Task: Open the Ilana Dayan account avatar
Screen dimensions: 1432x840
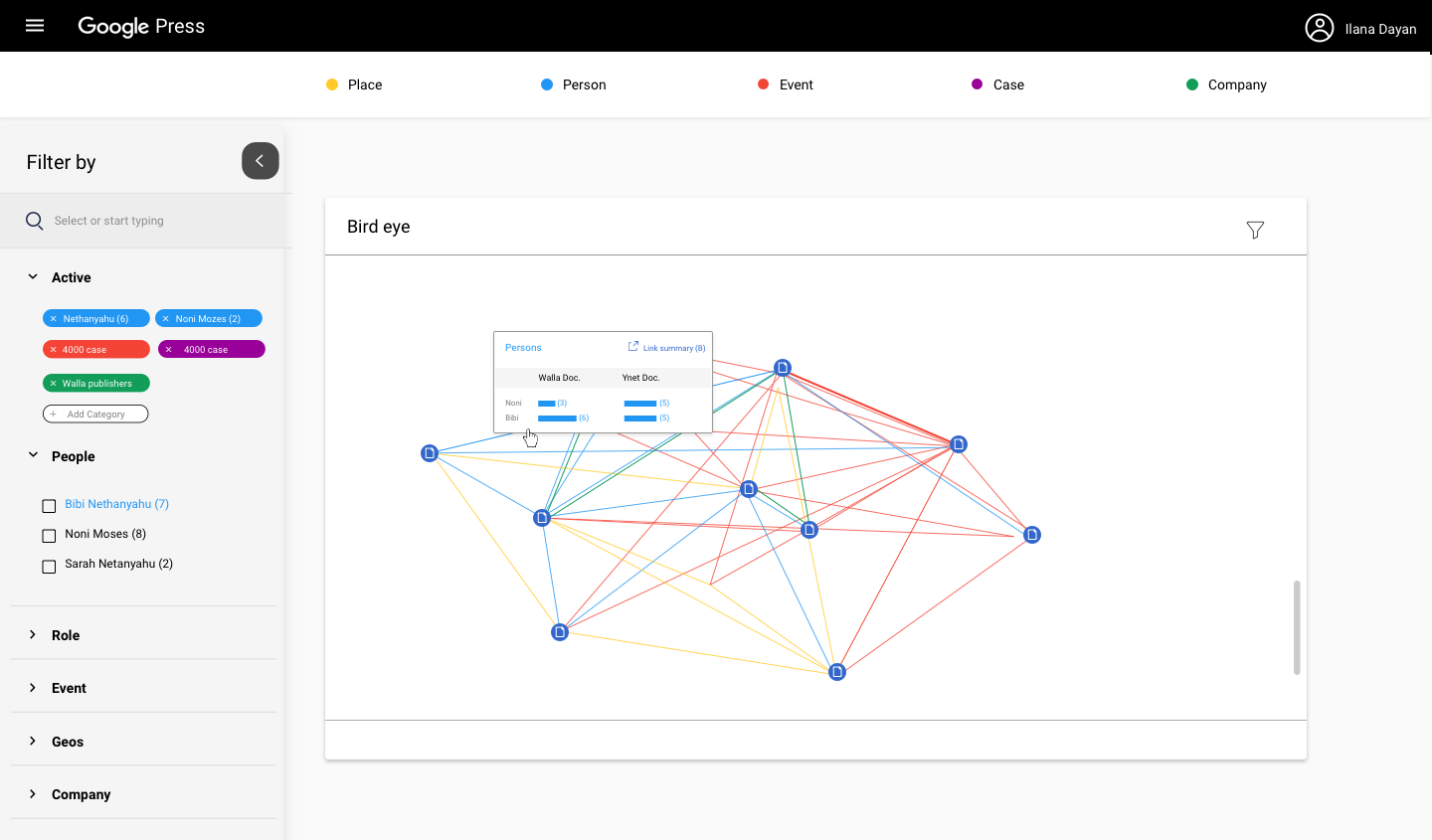Action: pyautogui.click(x=1319, y=28)
